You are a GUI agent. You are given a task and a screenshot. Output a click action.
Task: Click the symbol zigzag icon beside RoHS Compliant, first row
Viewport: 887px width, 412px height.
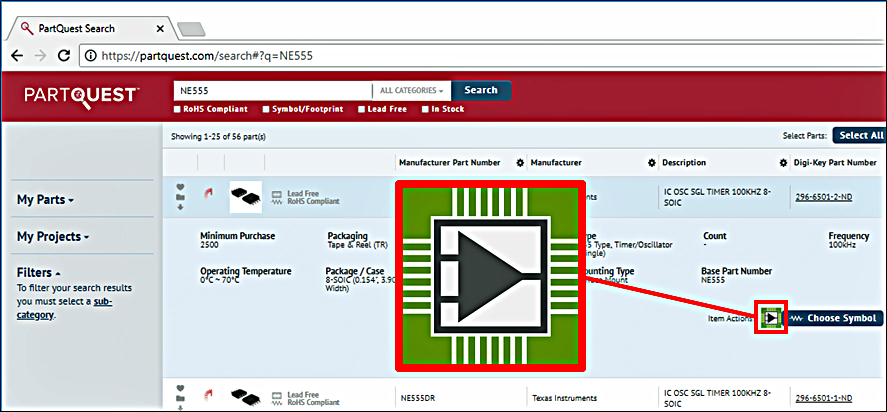point(277,201)
